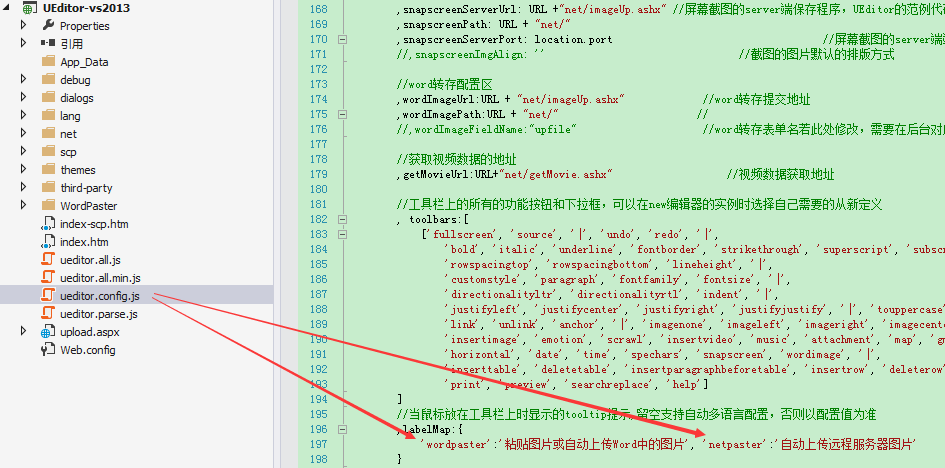Click 'netpaster' key on line 197

click(738, 445)
